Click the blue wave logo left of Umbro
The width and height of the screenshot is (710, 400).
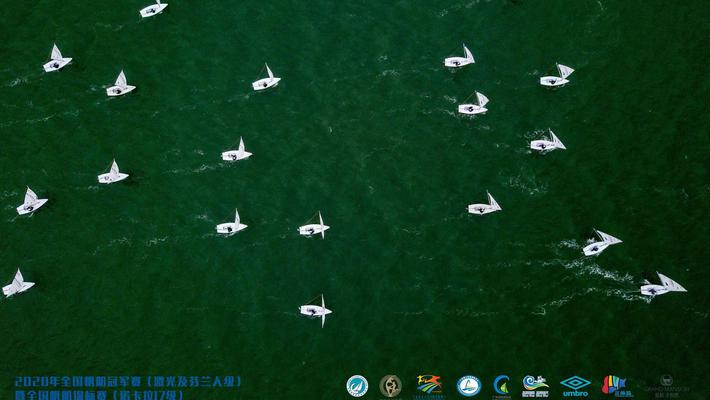click(x=535, y=385)
